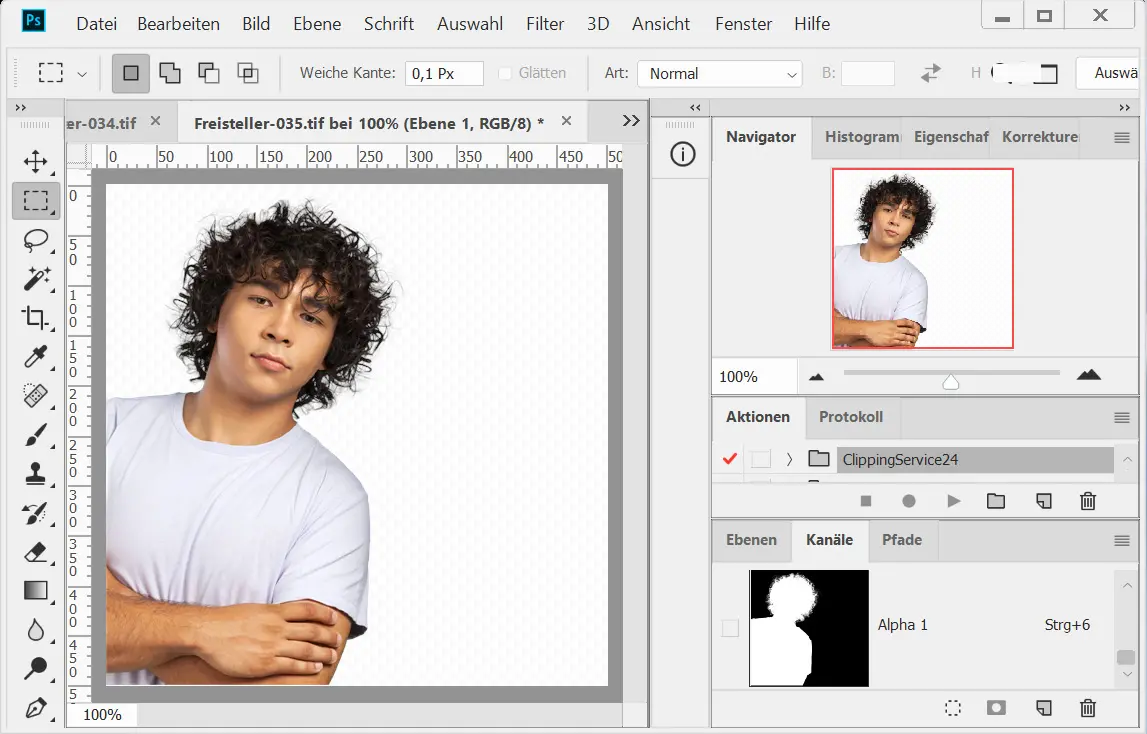
Task: Select the Magic Wand tool
Action: tap(35, 279)
